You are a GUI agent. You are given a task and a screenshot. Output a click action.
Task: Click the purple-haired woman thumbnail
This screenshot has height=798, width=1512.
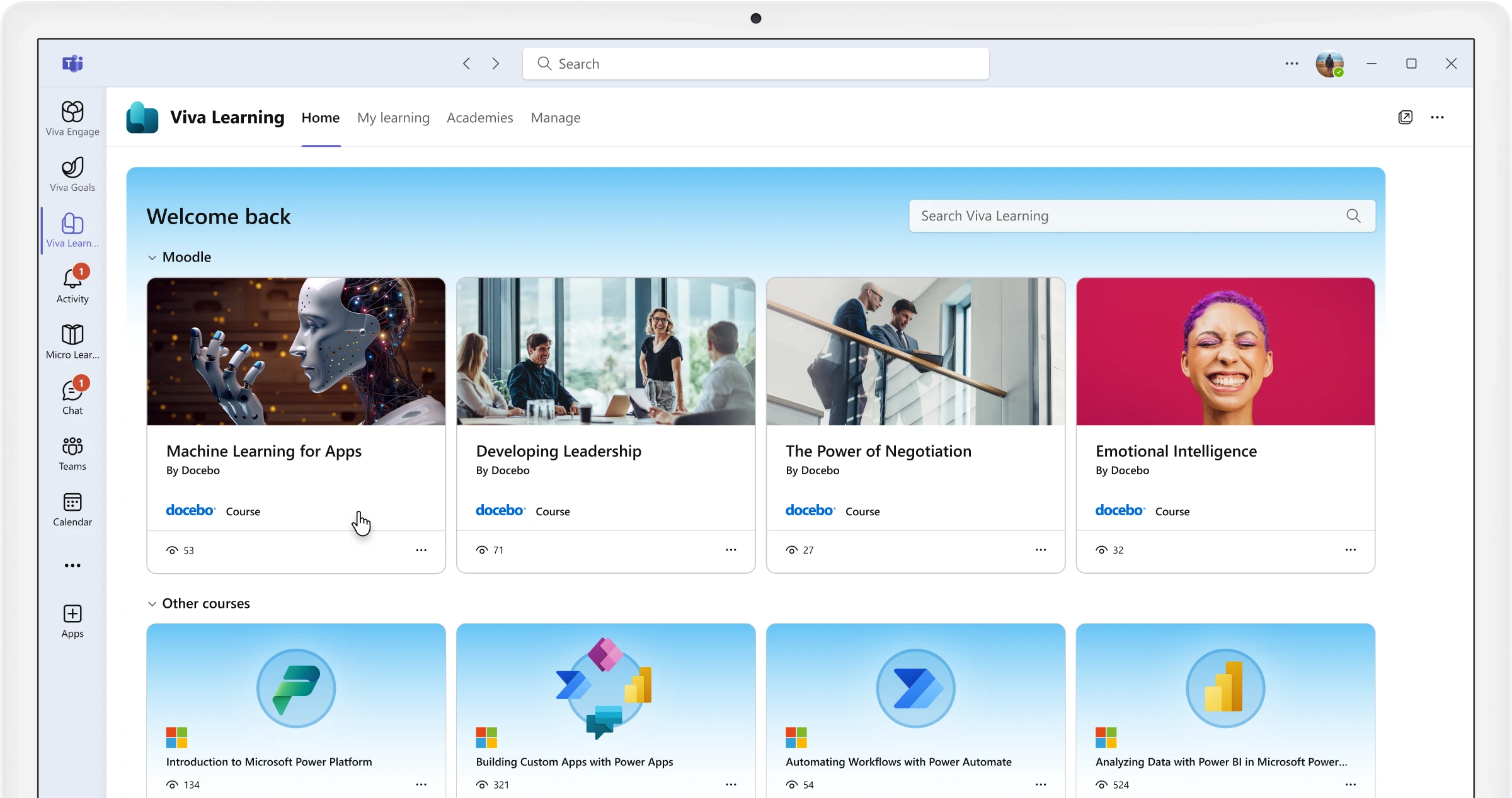click(x=1225, y=351)
